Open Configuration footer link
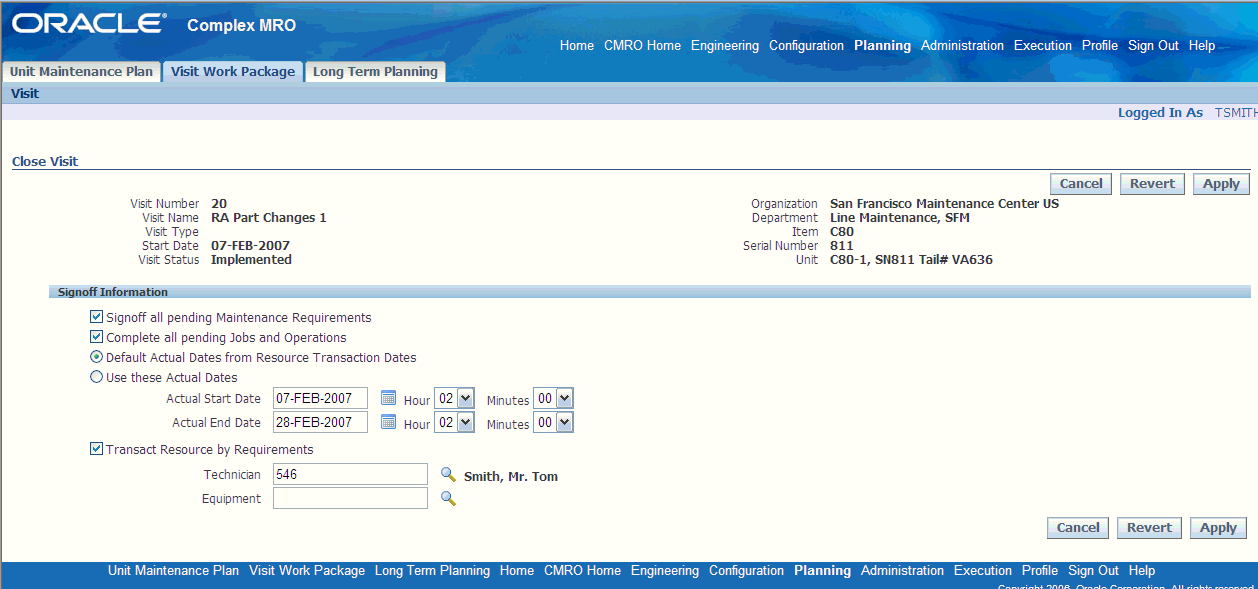Viewport: 1258px width, 589px height. coord(746,571)
